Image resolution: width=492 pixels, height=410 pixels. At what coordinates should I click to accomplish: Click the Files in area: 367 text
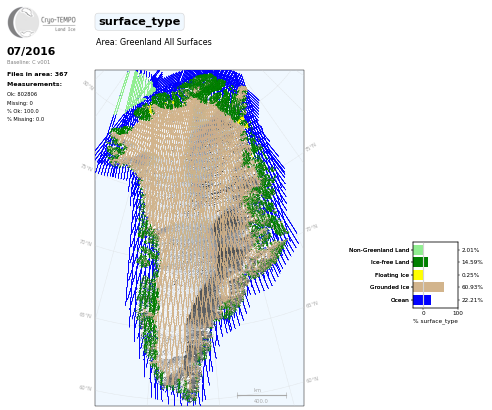(x=37, y=74)
